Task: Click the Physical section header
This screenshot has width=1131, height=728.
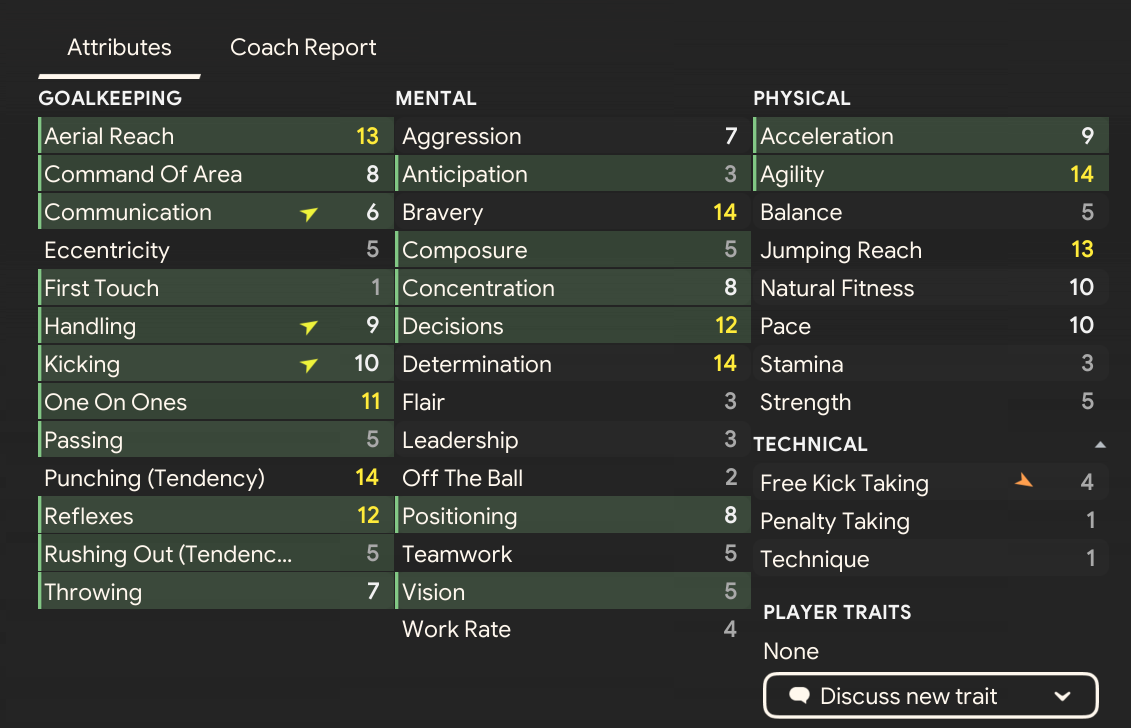Action: tap(802, 98)
